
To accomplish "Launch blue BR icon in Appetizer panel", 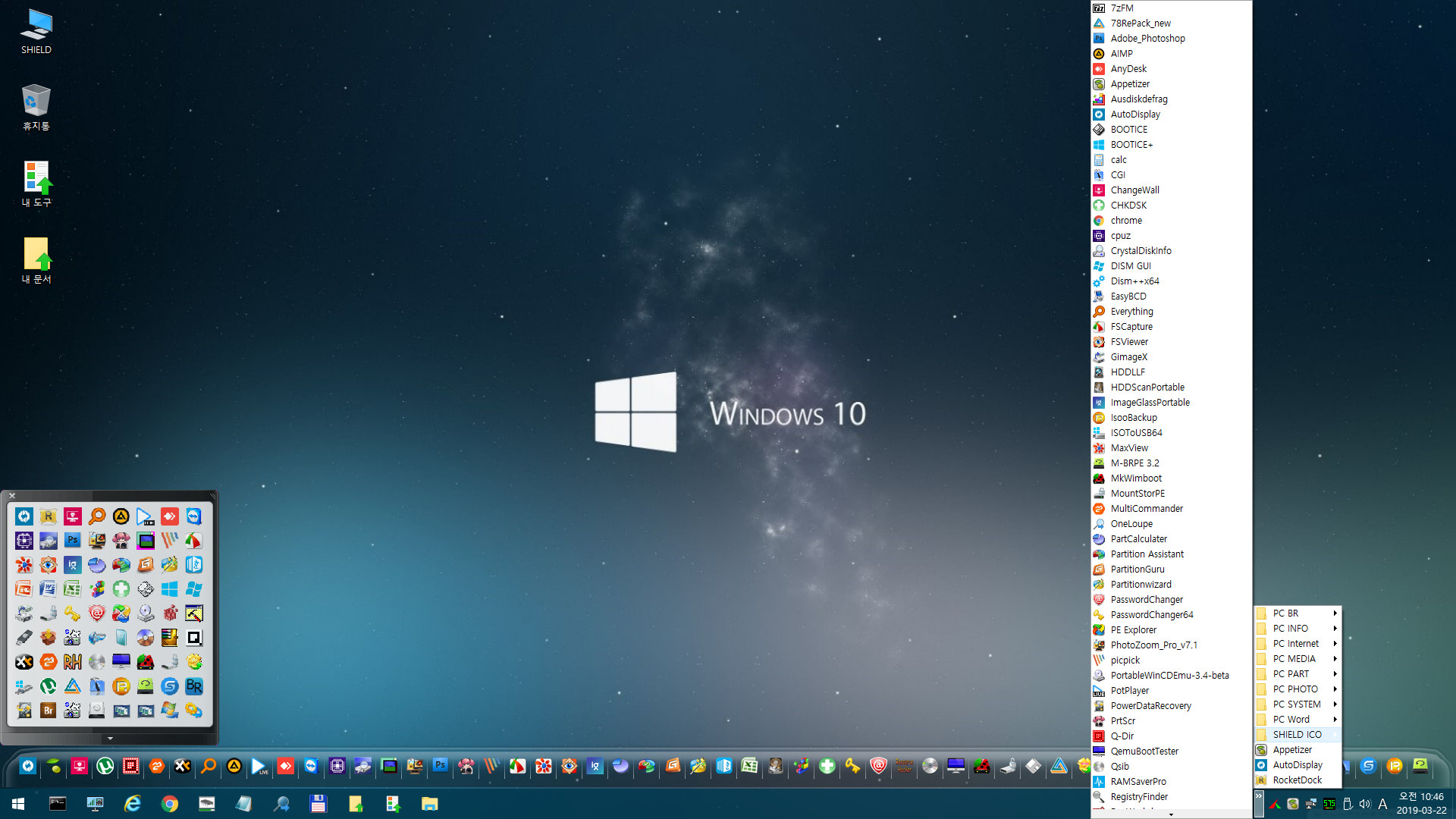I will 194,686.
